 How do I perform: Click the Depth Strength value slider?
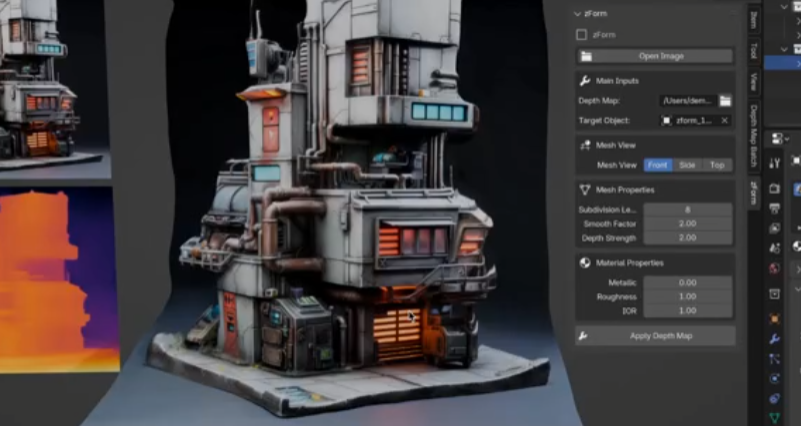688,238
